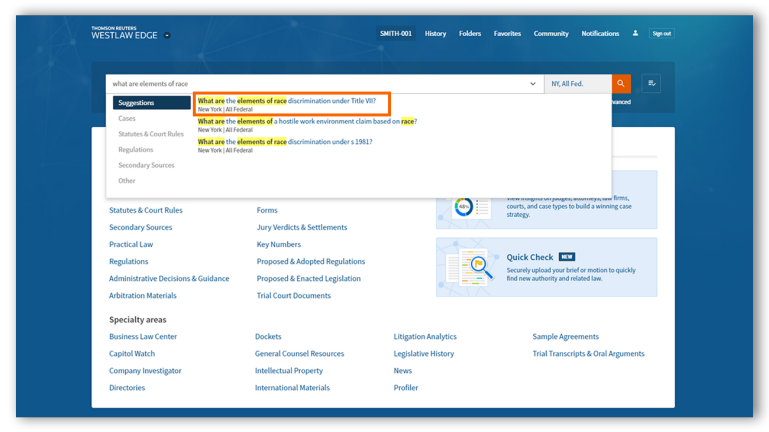Open the Folders menu
The width and height of the screenshot is (769, 432).
(x=470, y=33)
